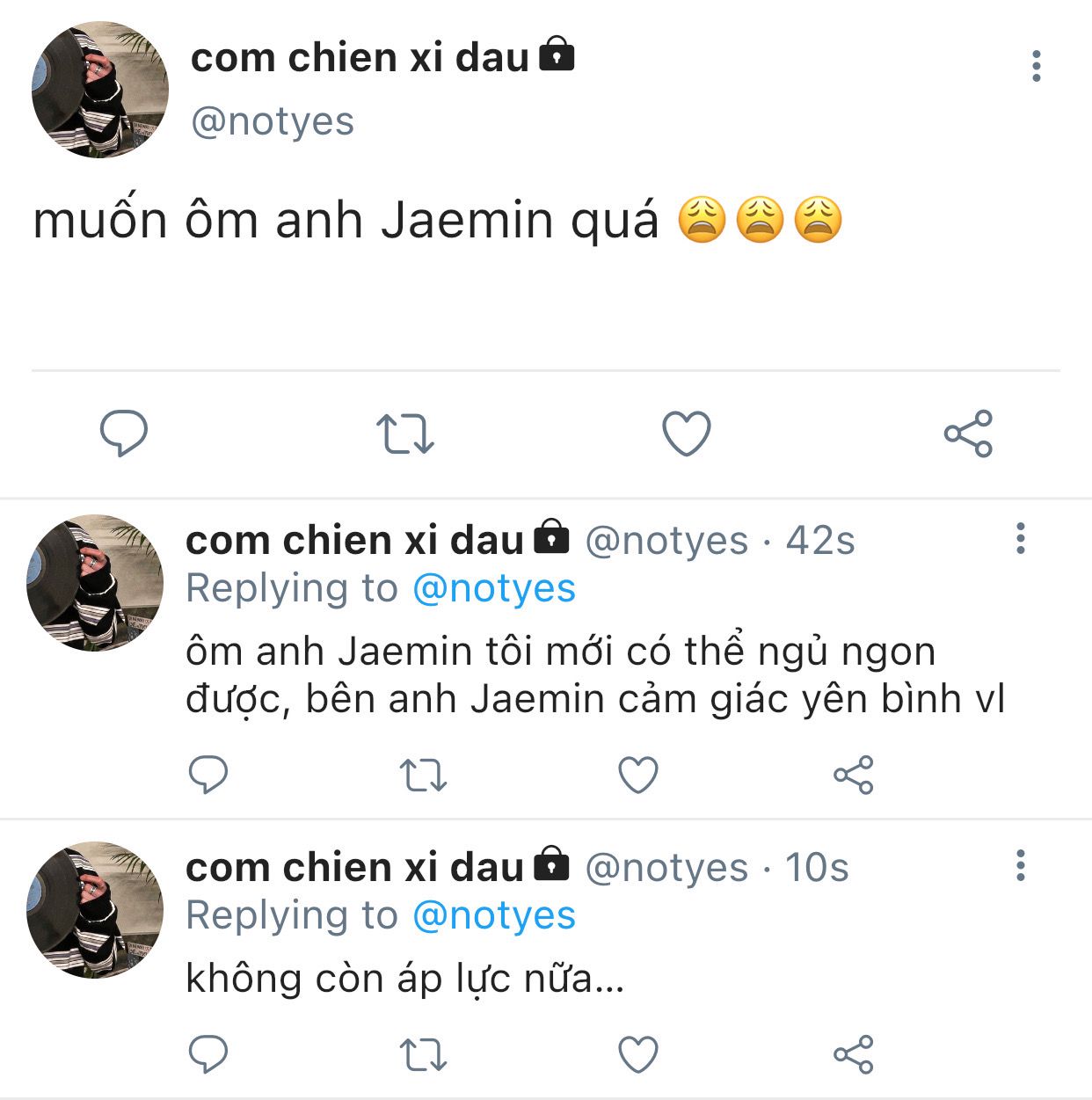This screenshot has height=1100, width=1092.
Task: Open @notyes link in 42s reply
Action: pyautogui.click(x=494, y=588)
